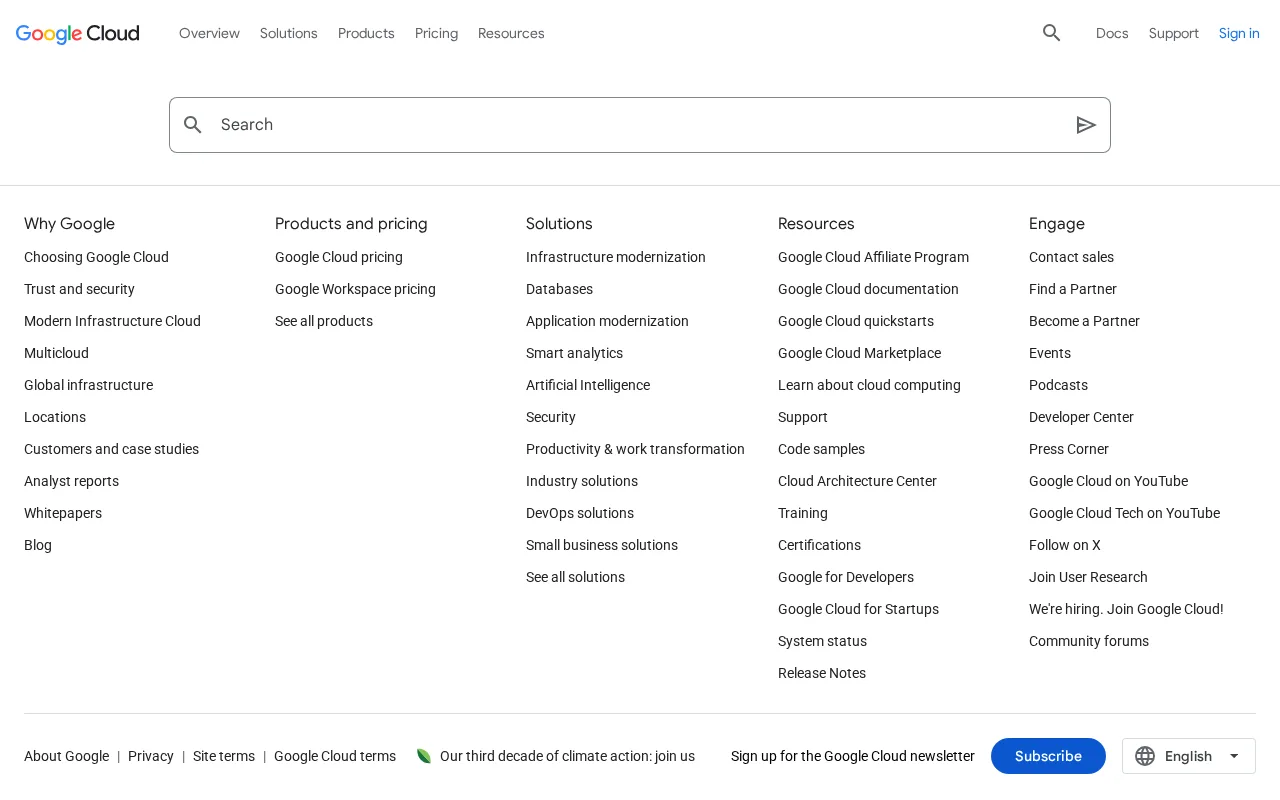Screen dimensions: 1280x800
Task: Open Google Cloud terms footer link
Action: 335,756
